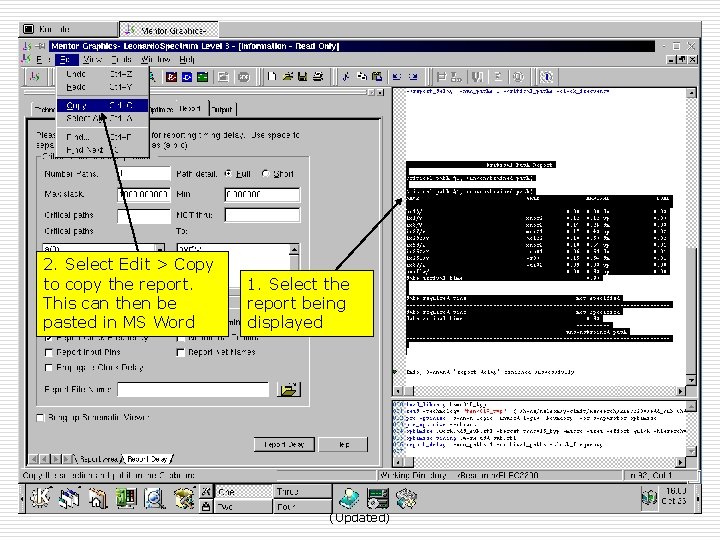Select the Report Delay bottom tab
Screen dimensions: 720x540
point(147,459)
